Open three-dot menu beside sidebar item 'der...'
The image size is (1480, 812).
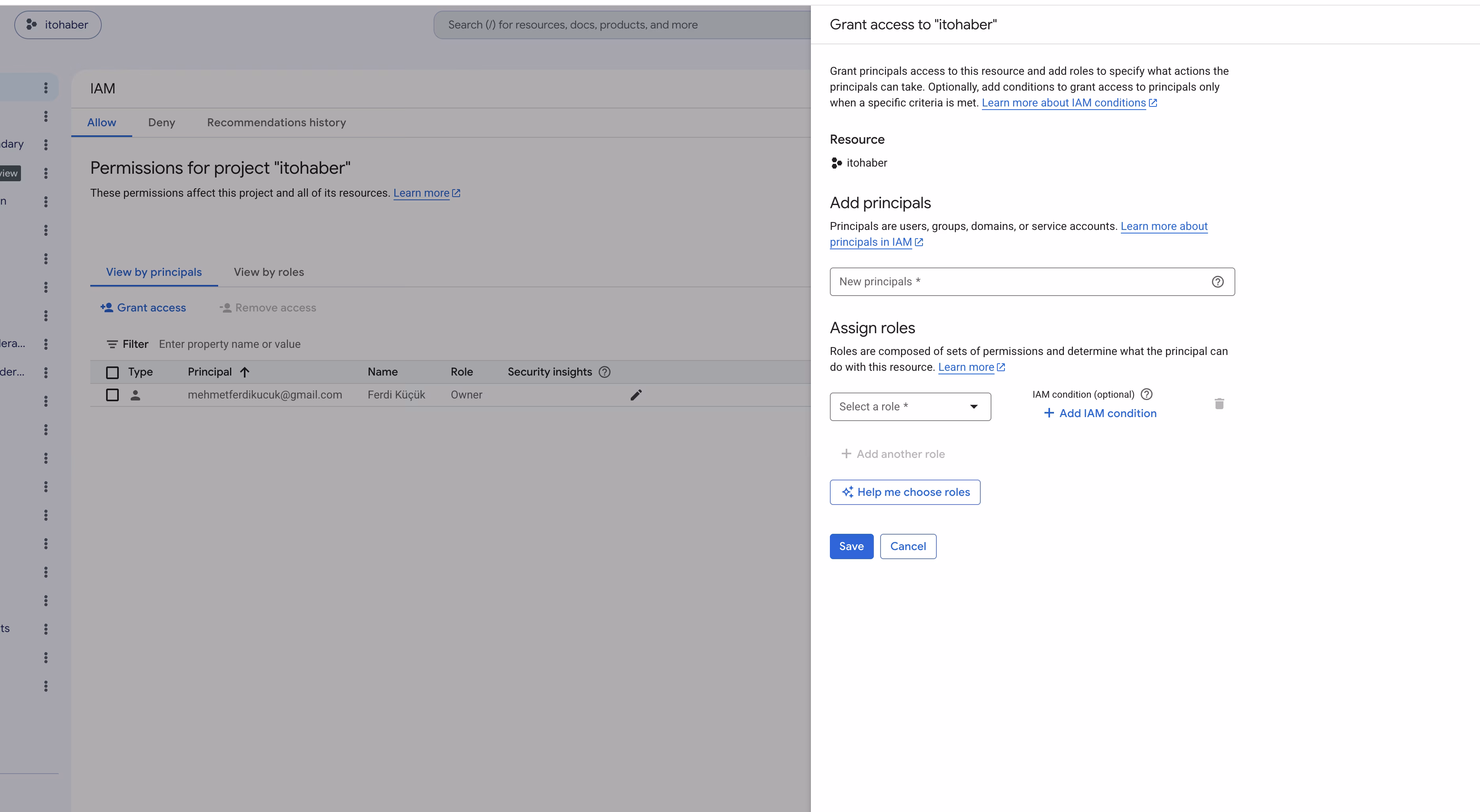[46, 373]
